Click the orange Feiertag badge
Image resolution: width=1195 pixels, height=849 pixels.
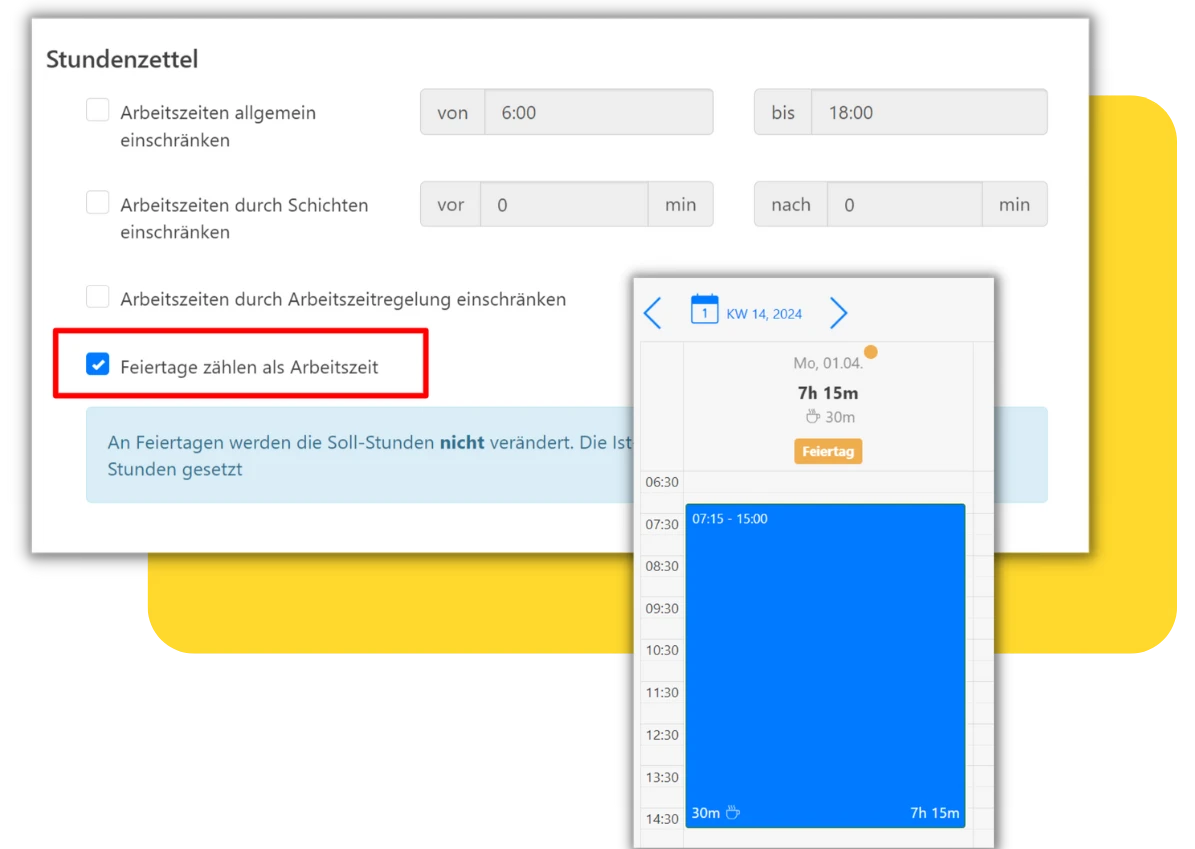(828, 451)
